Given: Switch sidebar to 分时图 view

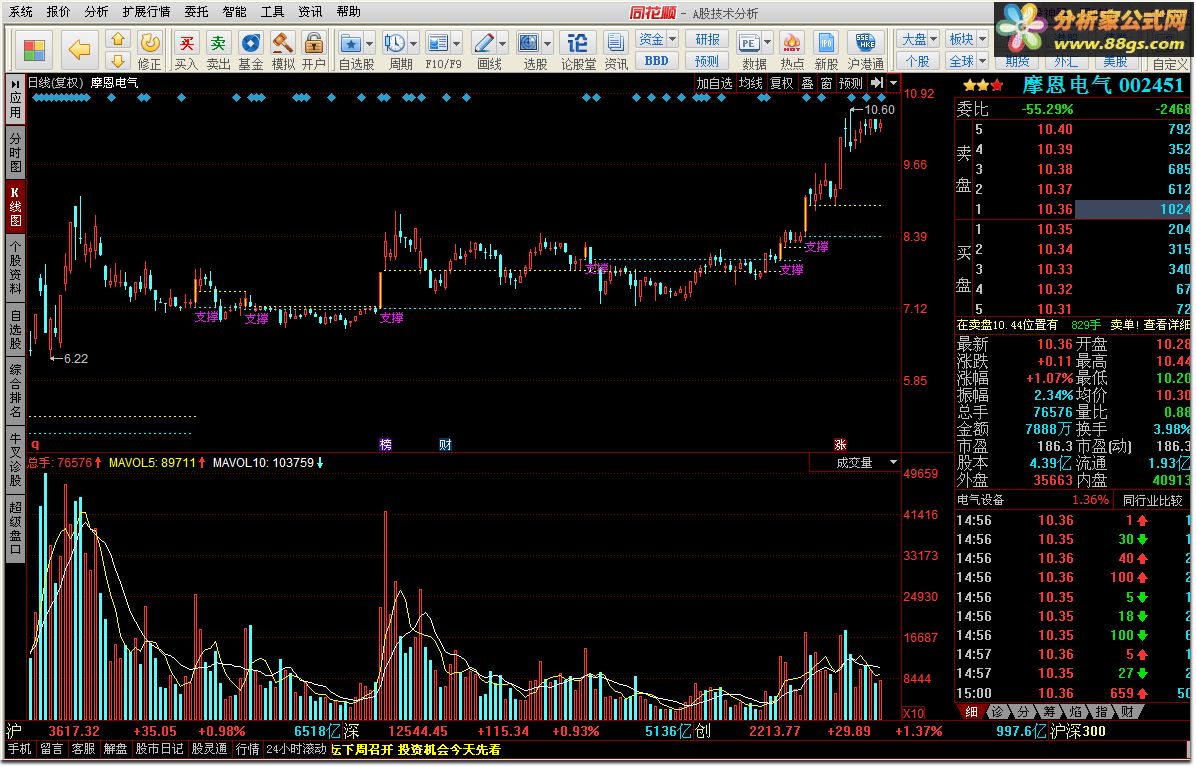Looking at the screenshot, I should pyautogui.click(x=15, y=152).
